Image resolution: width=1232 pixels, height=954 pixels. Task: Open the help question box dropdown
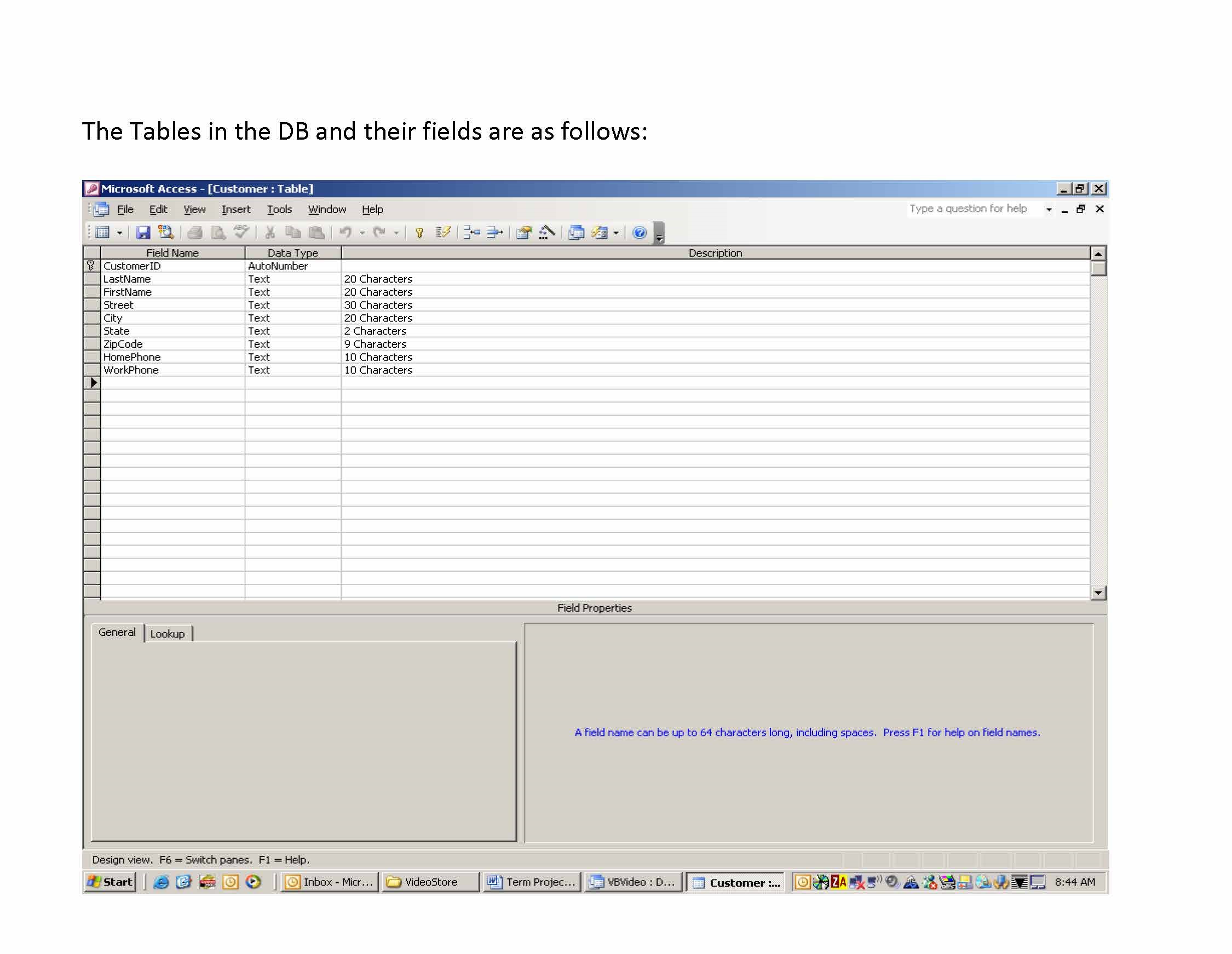coord(1049,209)
